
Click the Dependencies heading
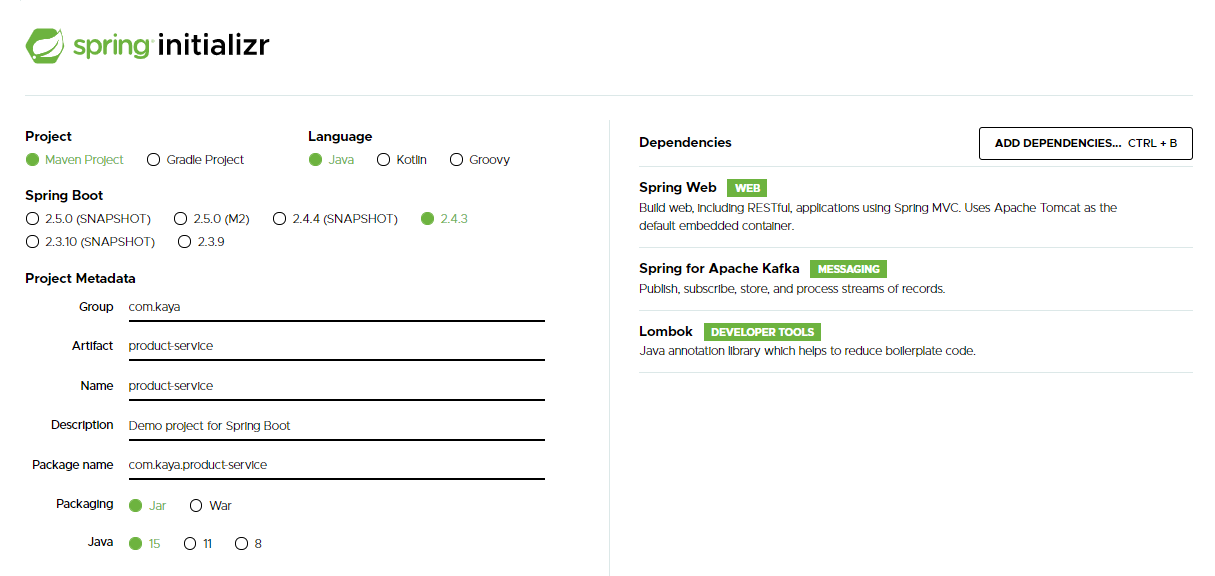[685, 143]
